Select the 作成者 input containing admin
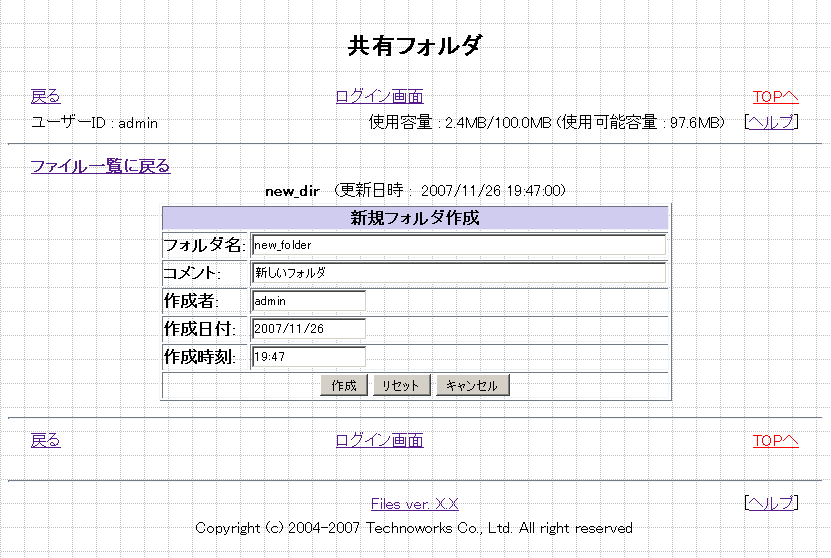Screen dimensions: 831x558 pos(308,301)
